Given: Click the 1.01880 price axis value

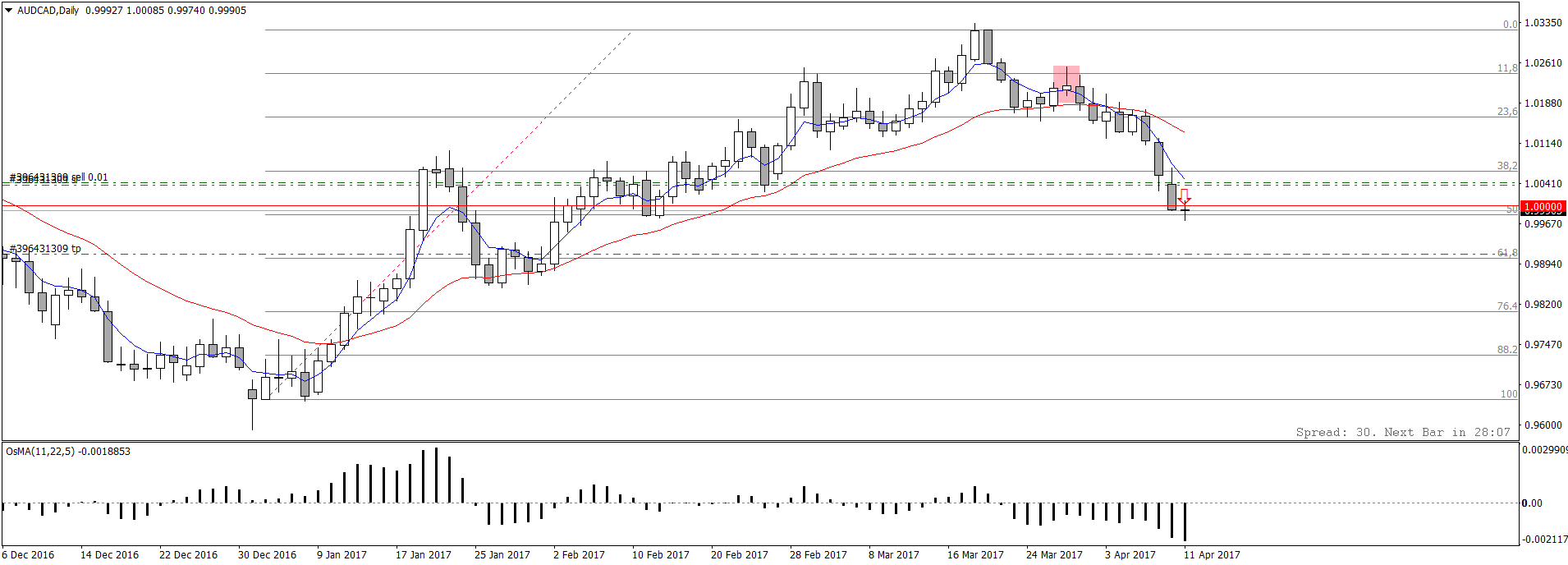Looking at the screenshot, I should tap(1543, 103).
